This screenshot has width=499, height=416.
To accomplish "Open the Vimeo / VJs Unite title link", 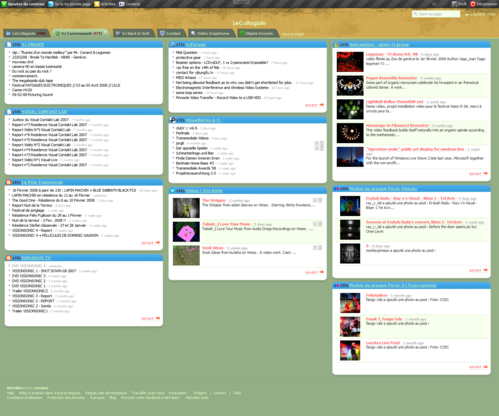I will (204, 191).
